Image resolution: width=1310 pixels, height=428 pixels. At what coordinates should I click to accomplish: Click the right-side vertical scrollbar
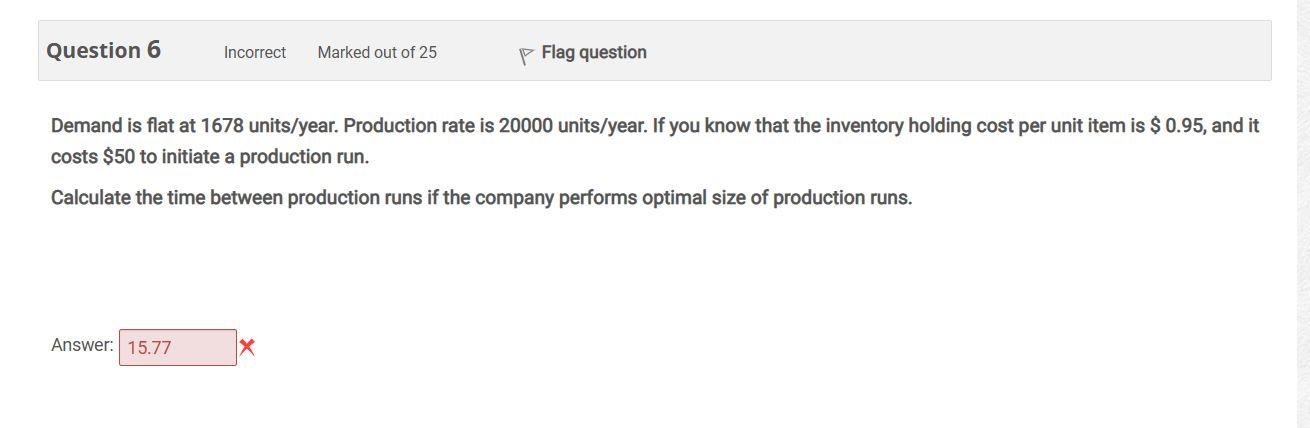pos(1302,214)
